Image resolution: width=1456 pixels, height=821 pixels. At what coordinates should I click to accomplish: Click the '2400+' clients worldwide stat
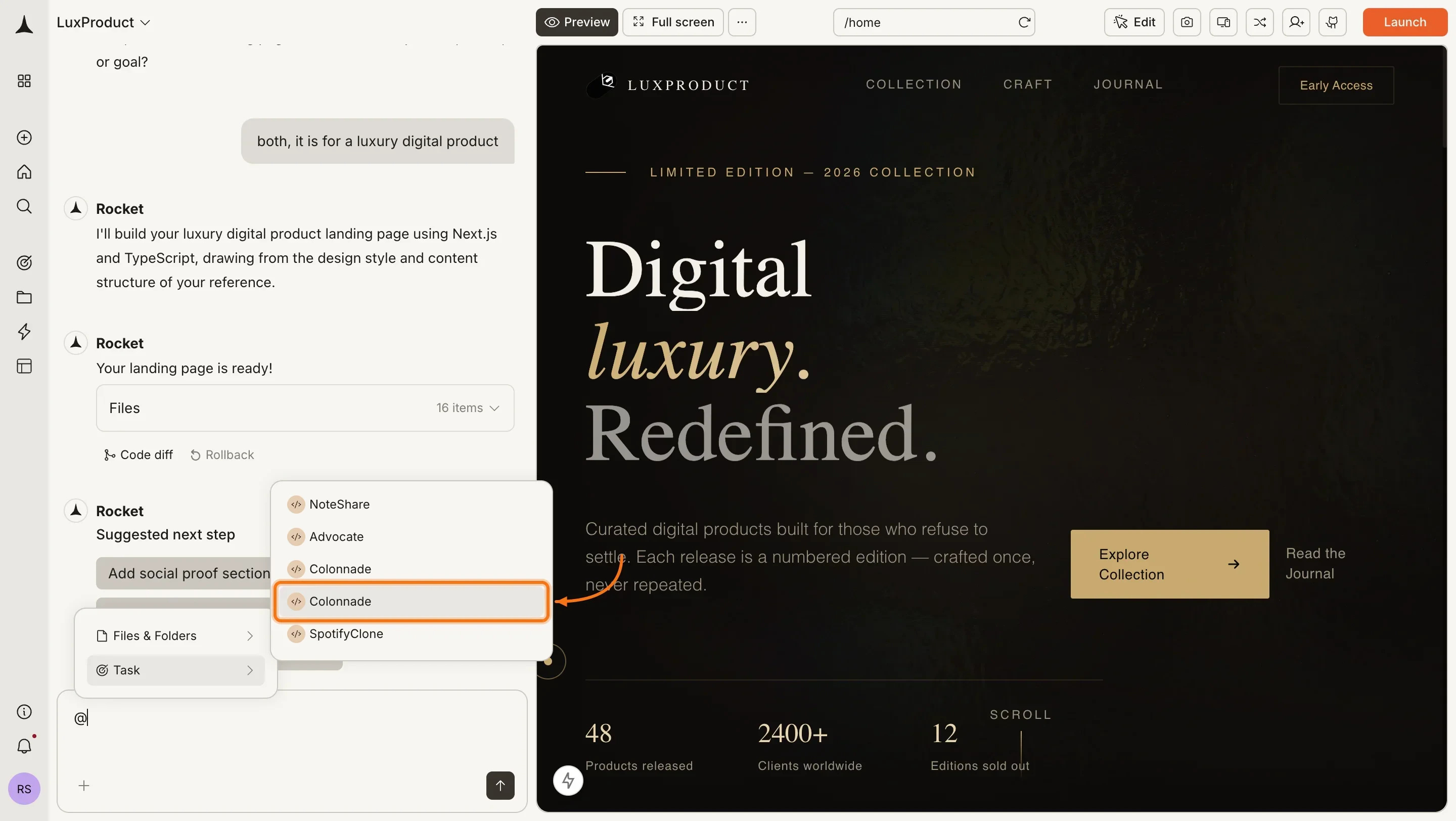pos(793,734)
